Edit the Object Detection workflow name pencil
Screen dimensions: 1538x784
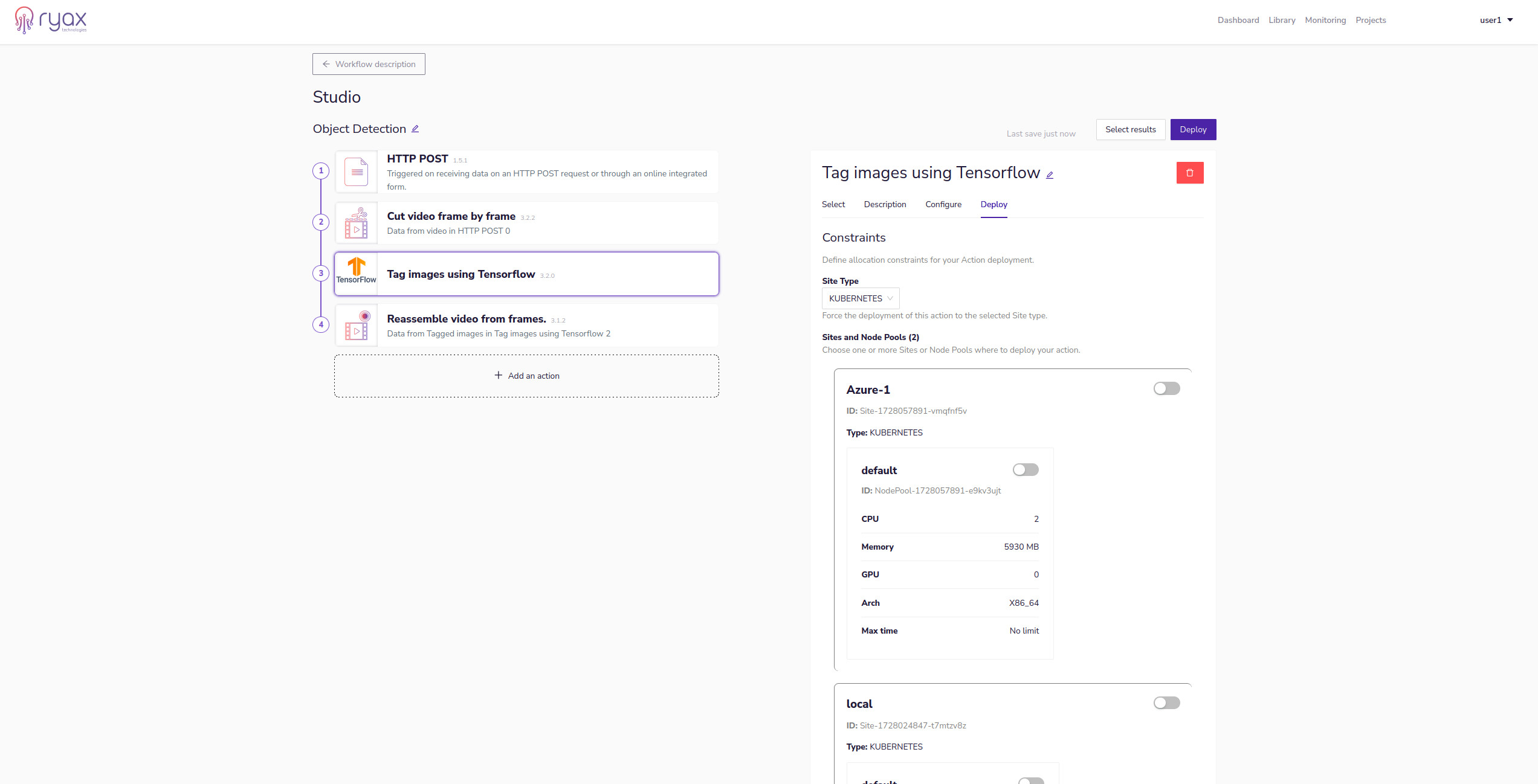(415, 129)
